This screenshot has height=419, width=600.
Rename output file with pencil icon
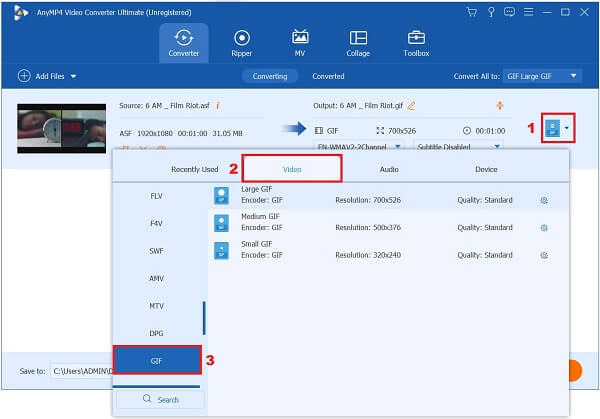point(411,106)
